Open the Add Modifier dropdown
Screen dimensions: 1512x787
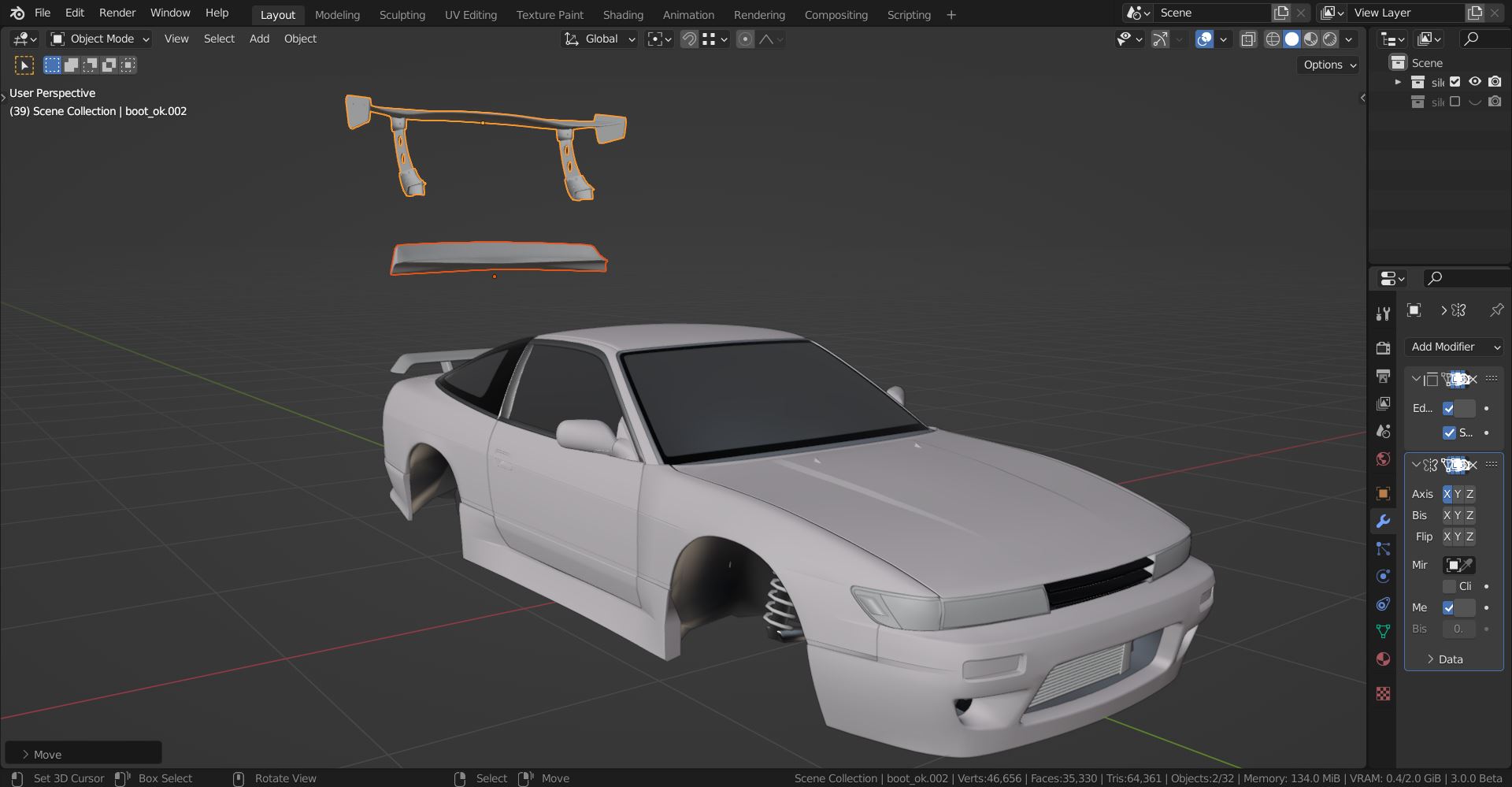pyautogui.click(x=1454, y=347)
